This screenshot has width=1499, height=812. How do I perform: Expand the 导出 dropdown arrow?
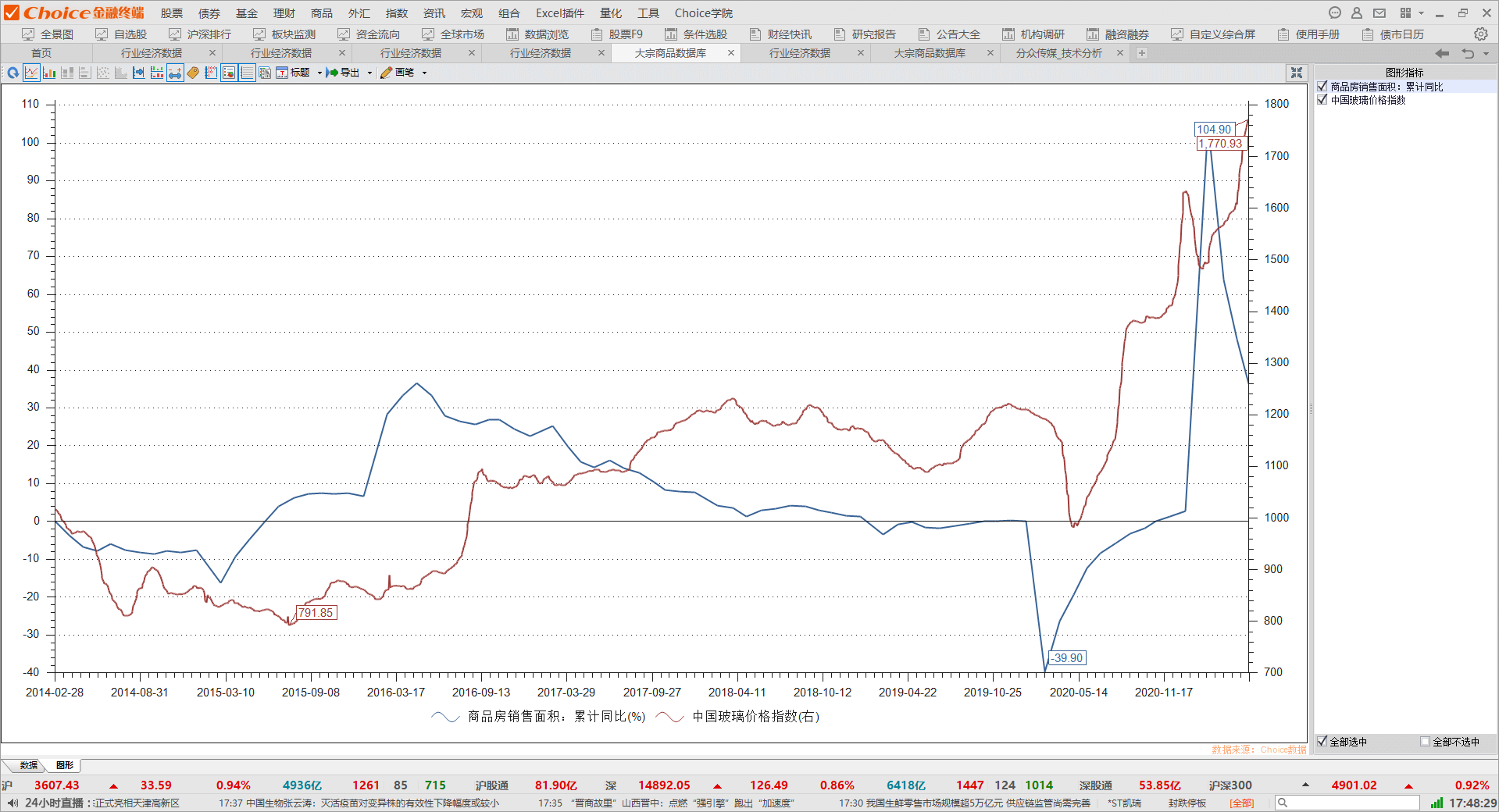pyautogui.click(x=369, y=73)
